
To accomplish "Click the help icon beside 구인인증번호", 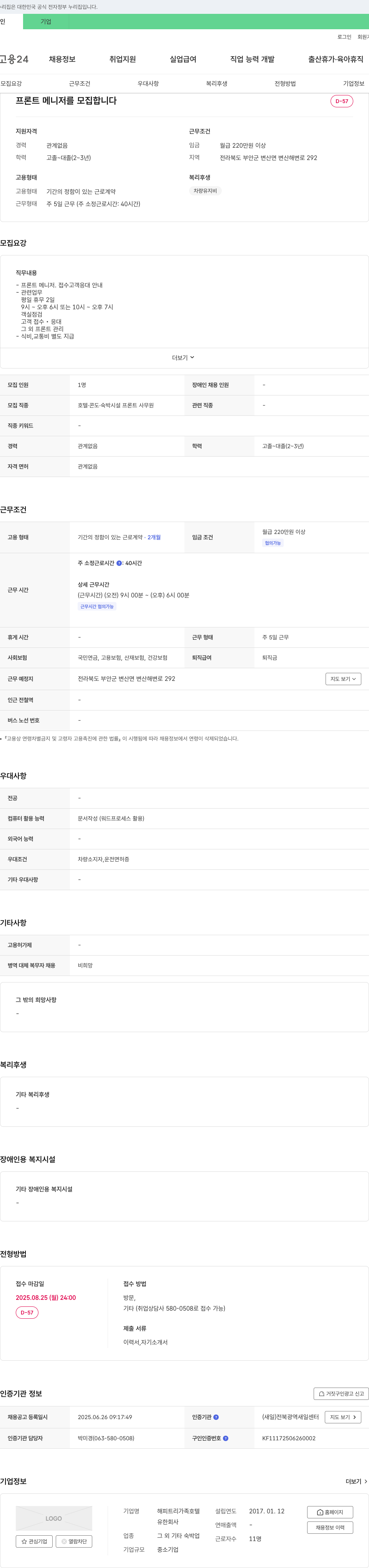I will coord(226,1438).
